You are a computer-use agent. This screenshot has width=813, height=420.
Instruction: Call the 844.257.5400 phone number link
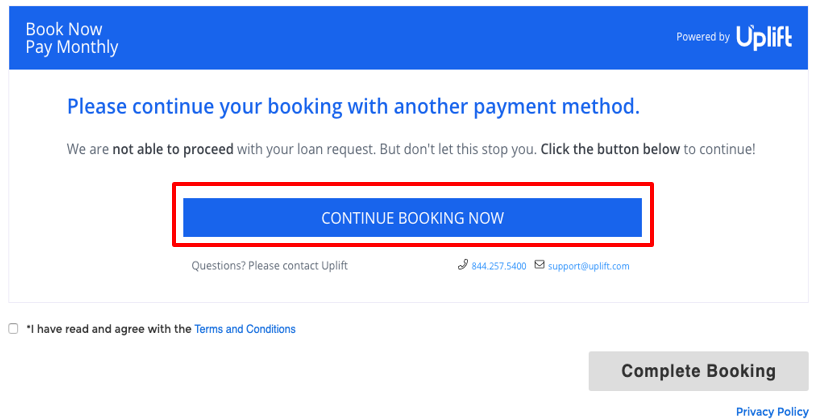[x=499, y=266]
